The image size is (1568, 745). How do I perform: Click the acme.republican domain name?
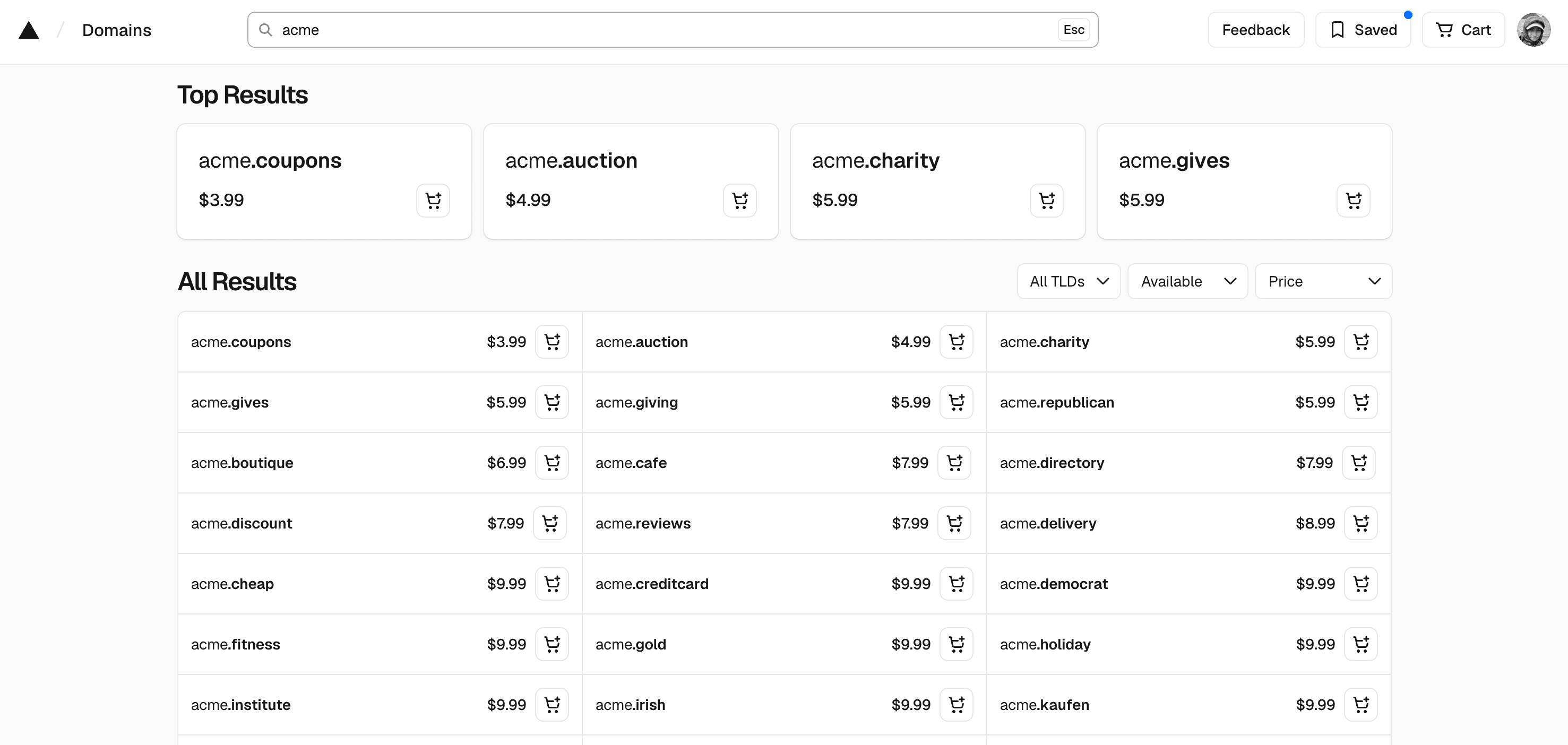[1057, 402]
